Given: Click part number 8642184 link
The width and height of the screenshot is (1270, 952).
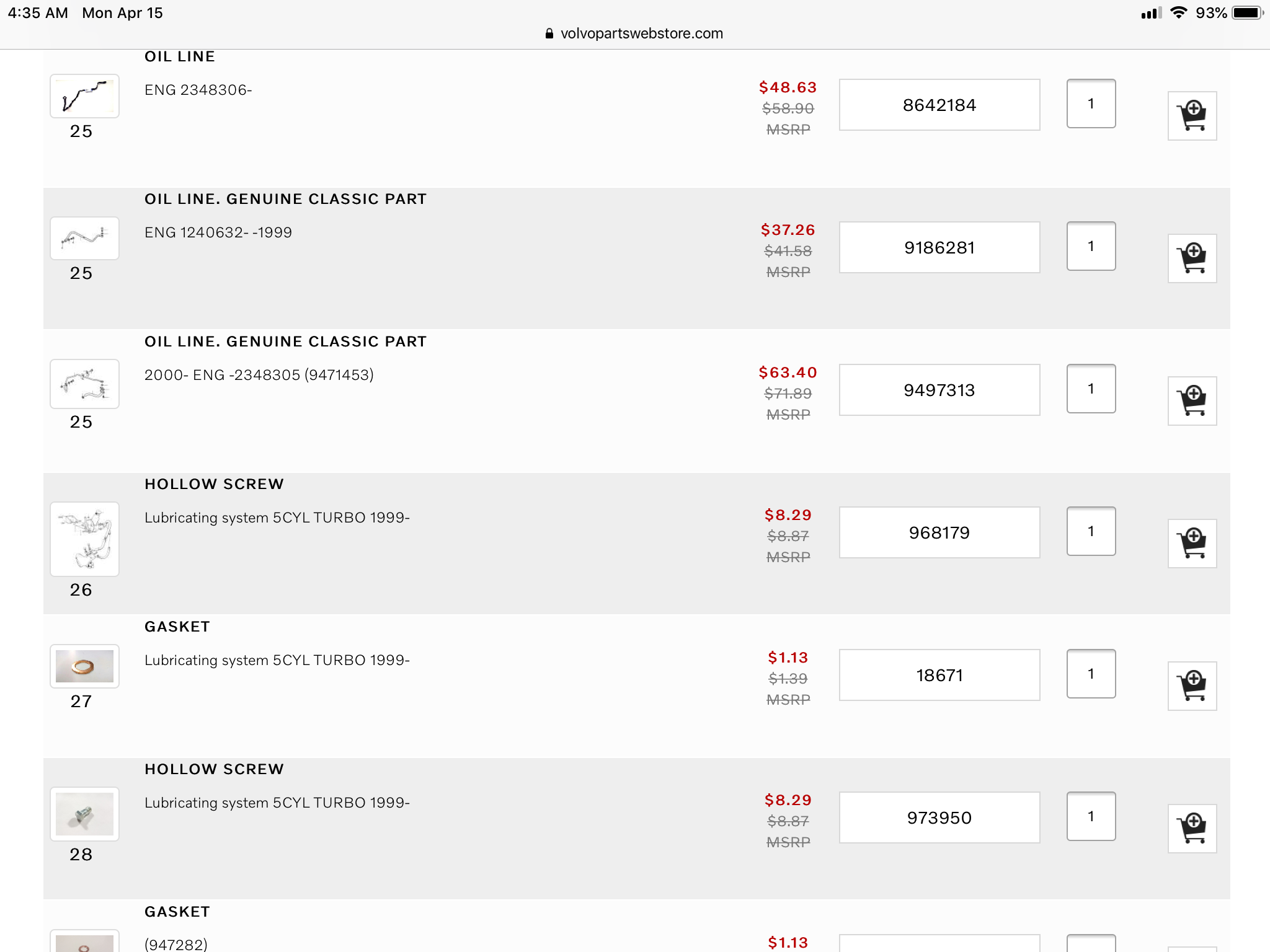Looking at the screenshot, I should click(939, 105).
